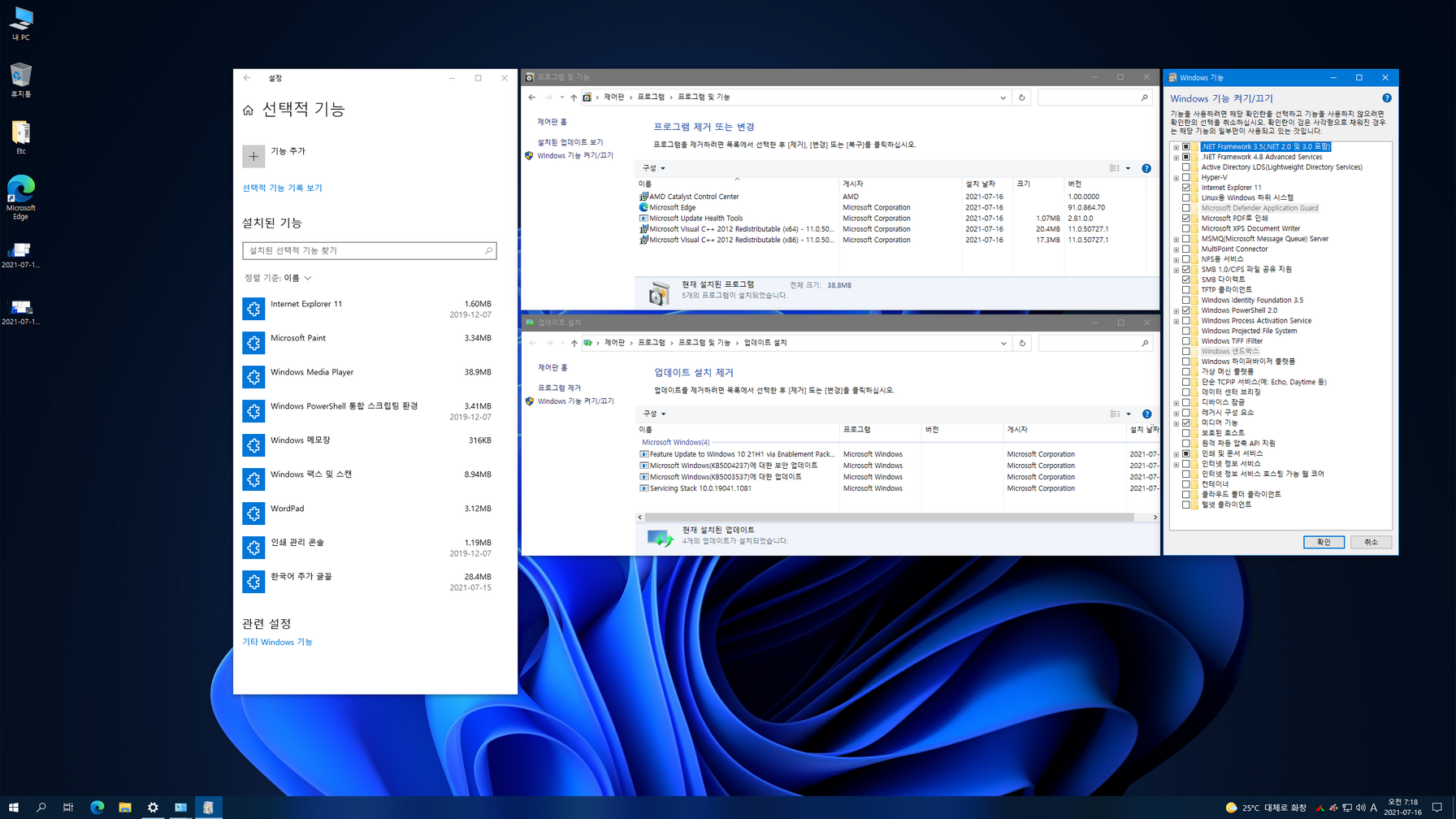
Task: Click up-arrow navigation in Programs and Features window
Action: click(574, 97)
